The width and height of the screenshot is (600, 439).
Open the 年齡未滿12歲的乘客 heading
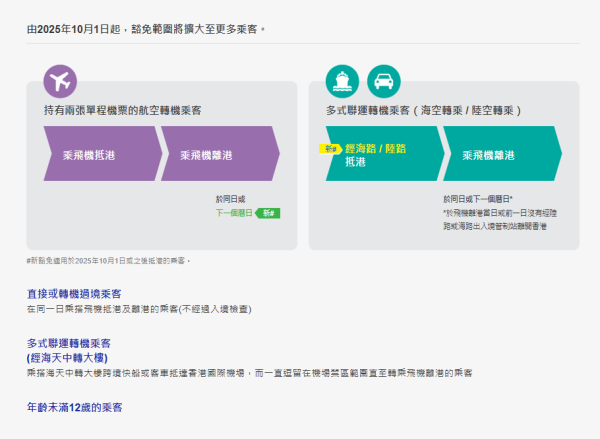tap(75, 407)
